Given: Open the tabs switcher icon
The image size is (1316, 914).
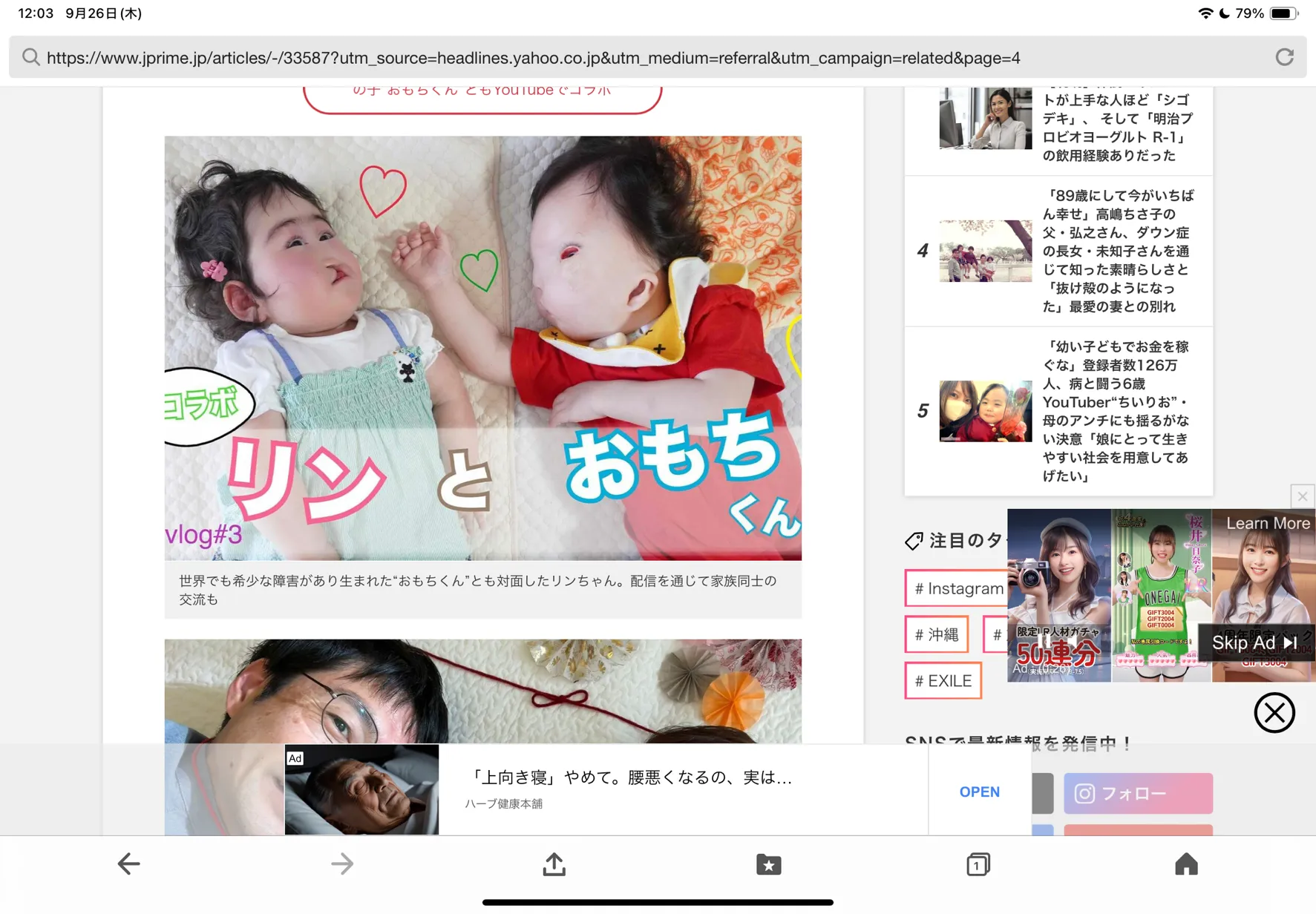Looking at the screenshot, I should pos(978,864).
